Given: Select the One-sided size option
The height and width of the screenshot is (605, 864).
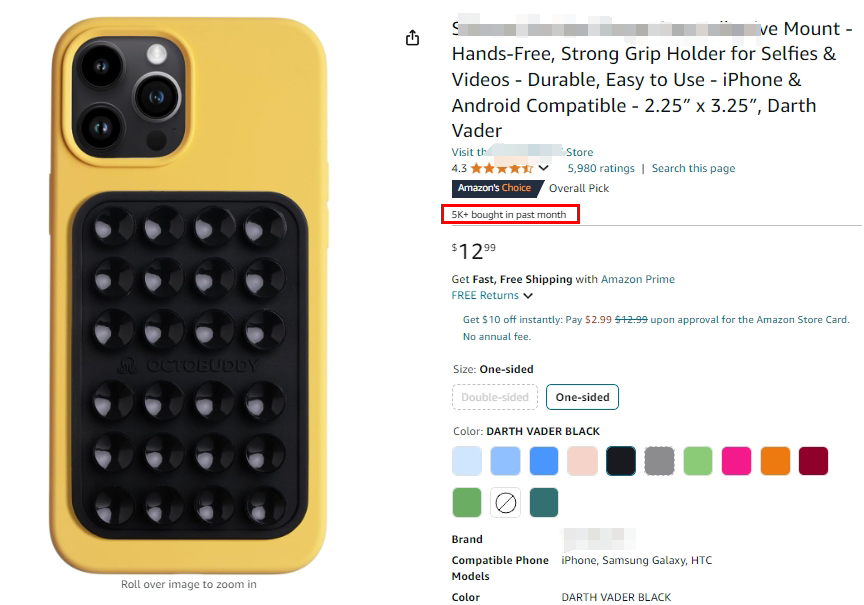Looking at the screenshot, I should (582, 397).
